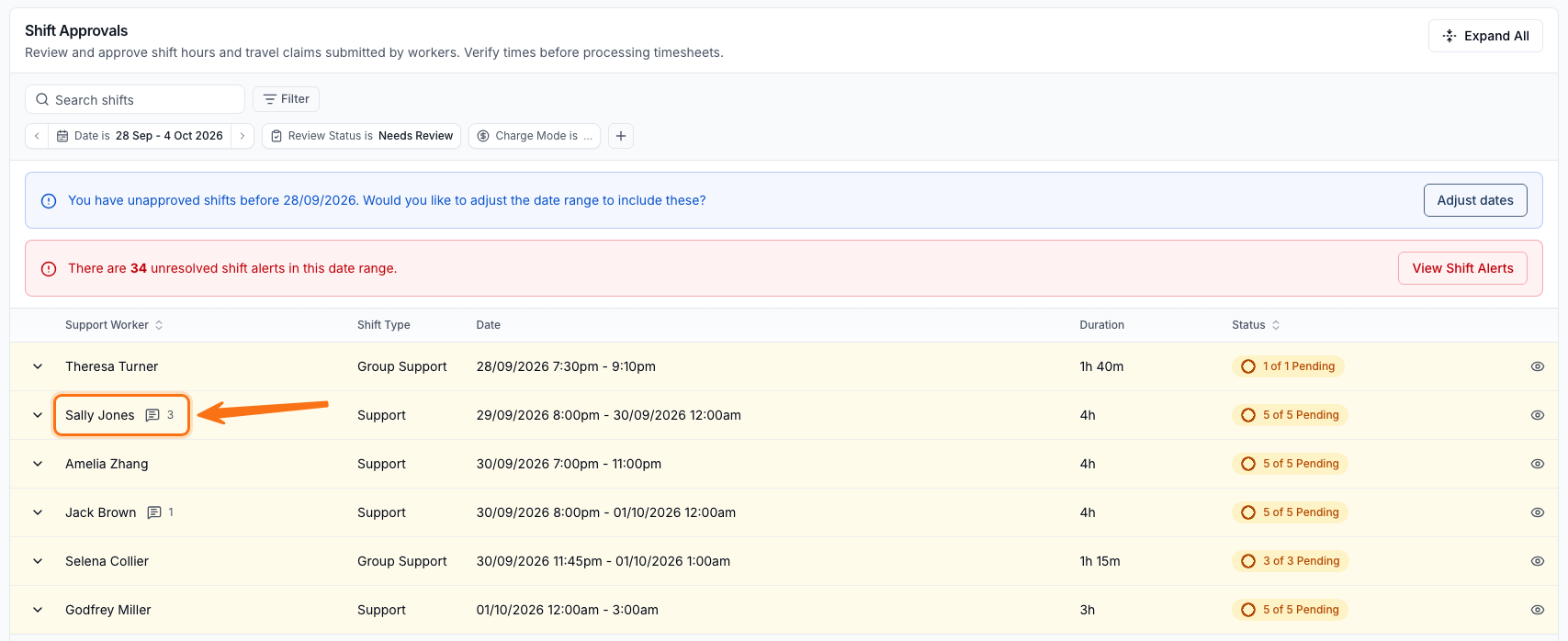Click the Support Worker sort icon
1568x641 pixels.
(x=159, y=325)
